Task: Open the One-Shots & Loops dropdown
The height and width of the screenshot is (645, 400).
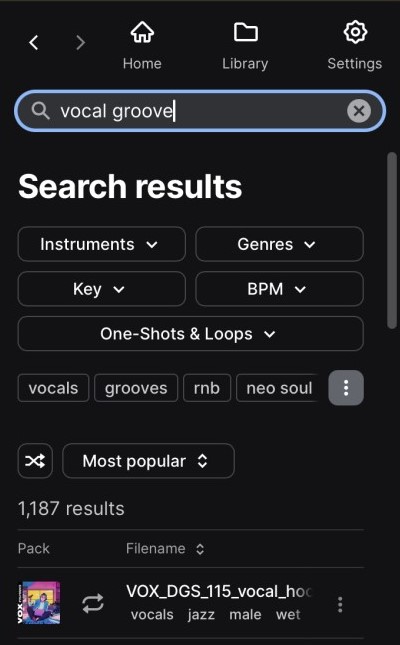Action: 191,334
